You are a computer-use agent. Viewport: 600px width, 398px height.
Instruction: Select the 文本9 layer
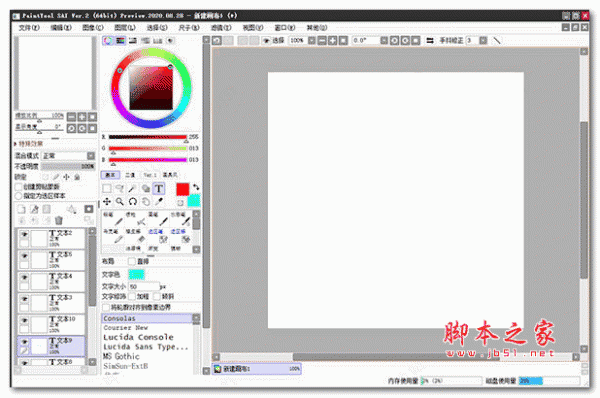click(x=51, y=346)
